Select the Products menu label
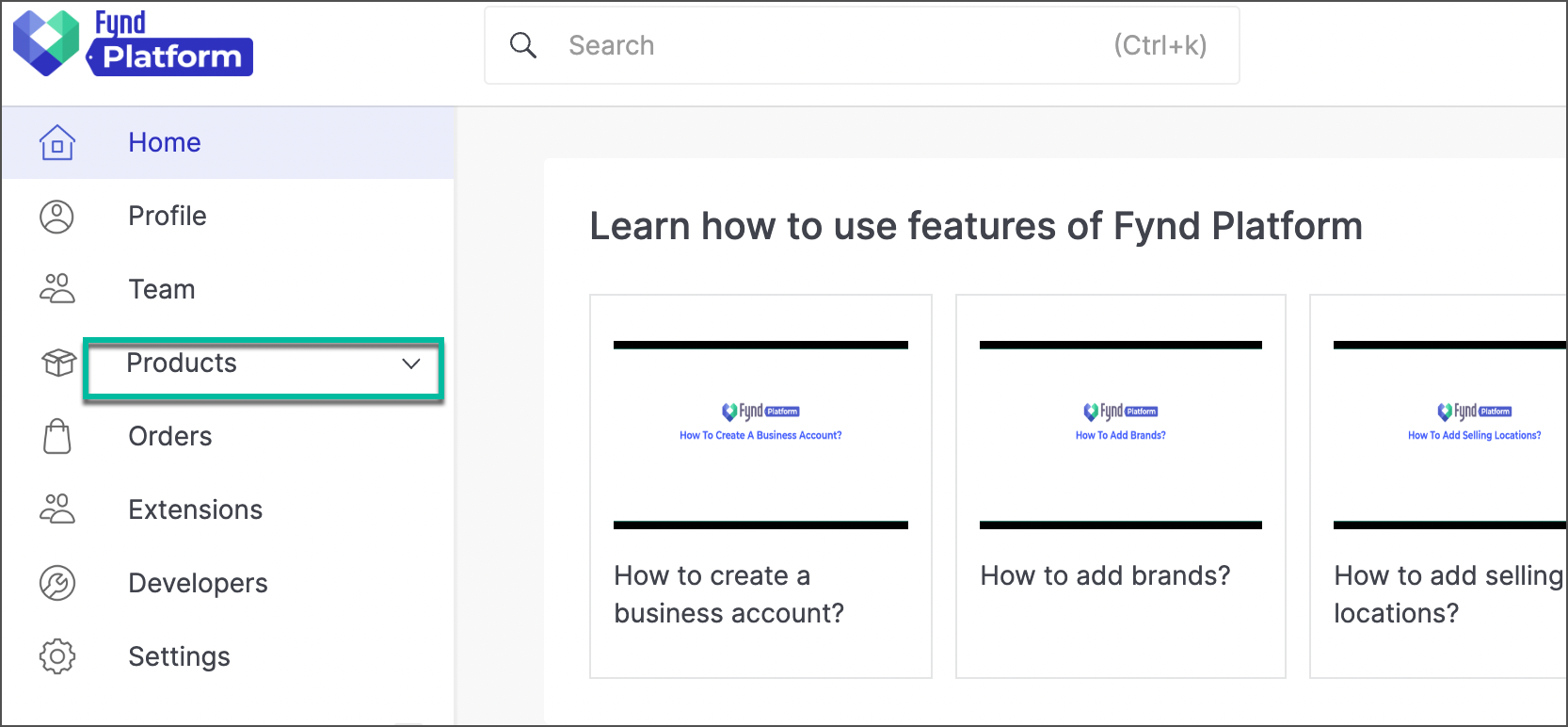 pos(182,363)
